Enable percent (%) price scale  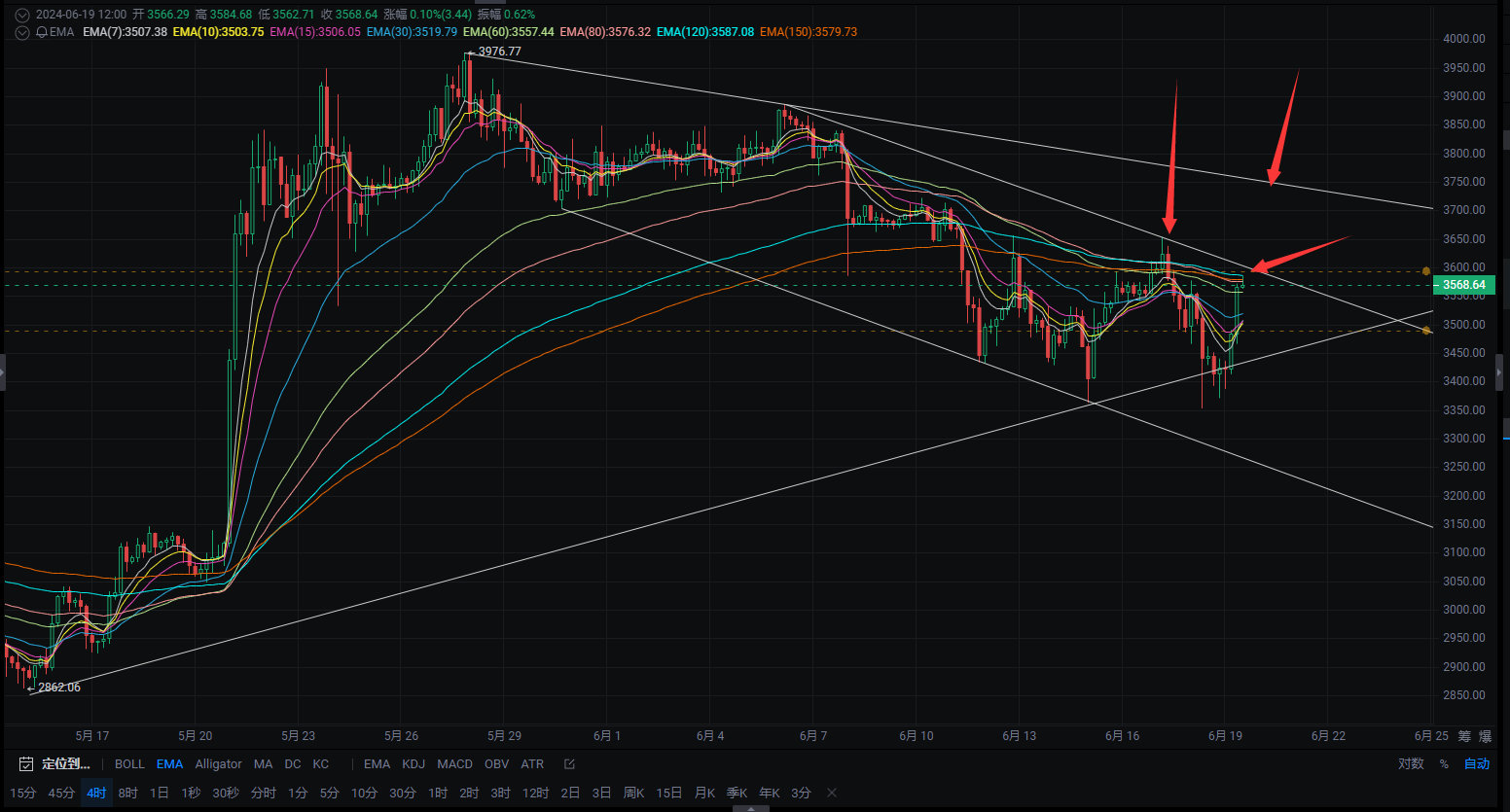[1444, 764]
